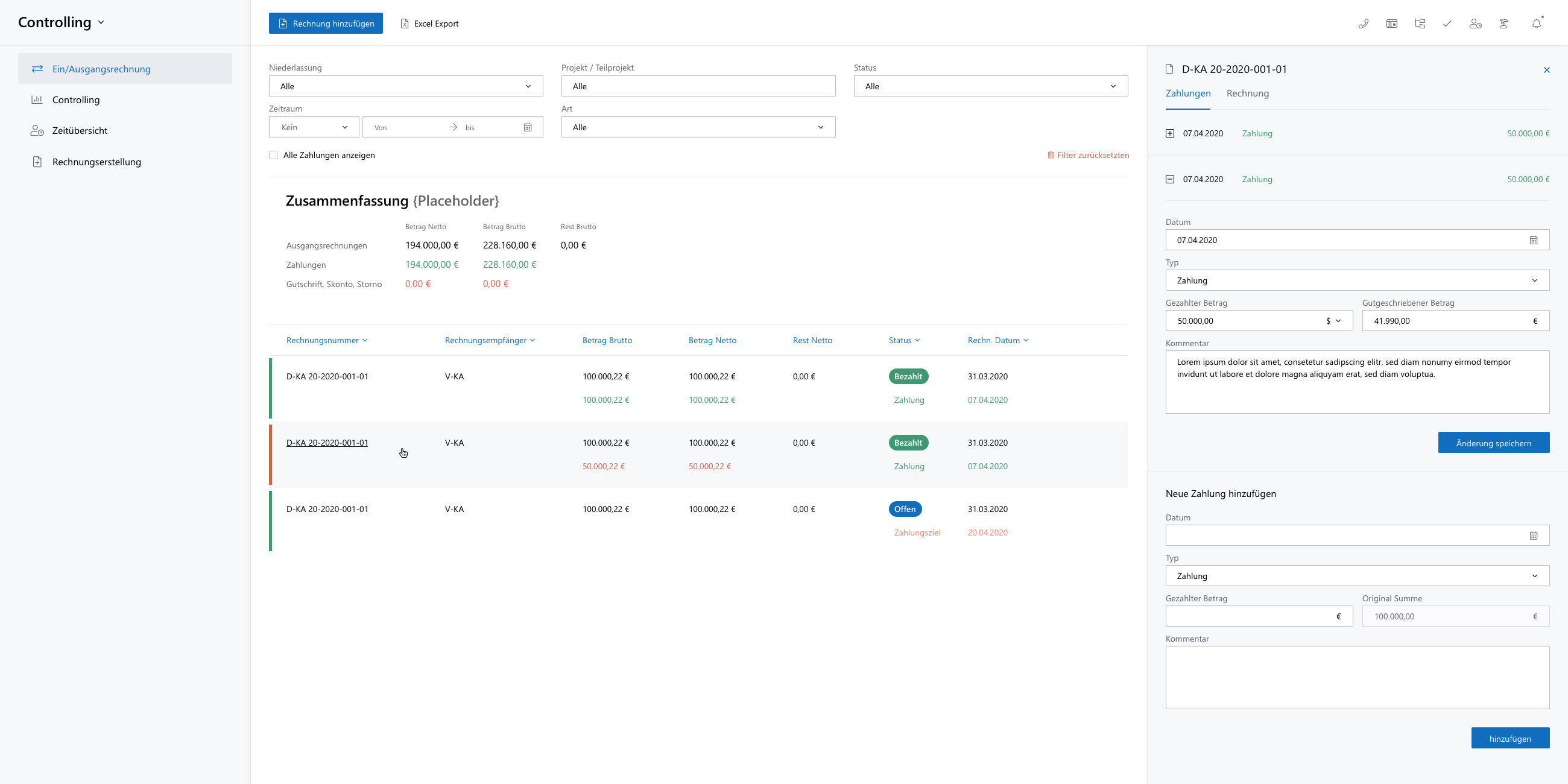Screen dimensions: 1568x784
Task: Open the contact card icon
Action: point(1391,24)
